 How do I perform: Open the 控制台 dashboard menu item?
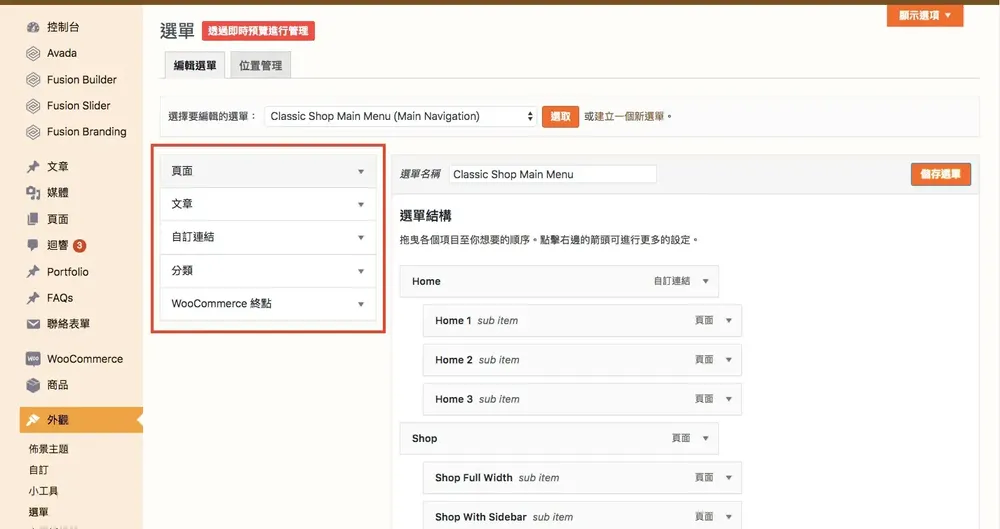tap(63, 27)
